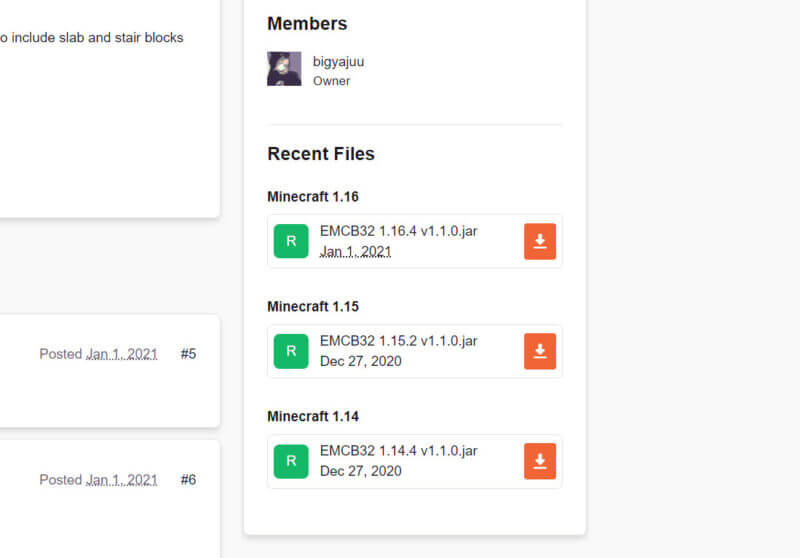Click the Recent Files section heading
Image resolution: width=800 pixels, height=558 pixels.
321,154
